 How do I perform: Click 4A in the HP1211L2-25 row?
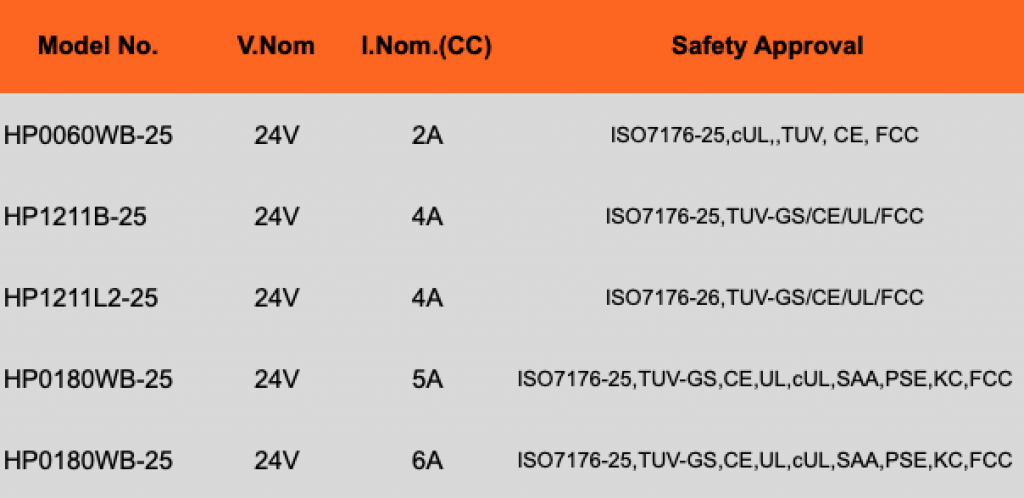tap(427, 298)
